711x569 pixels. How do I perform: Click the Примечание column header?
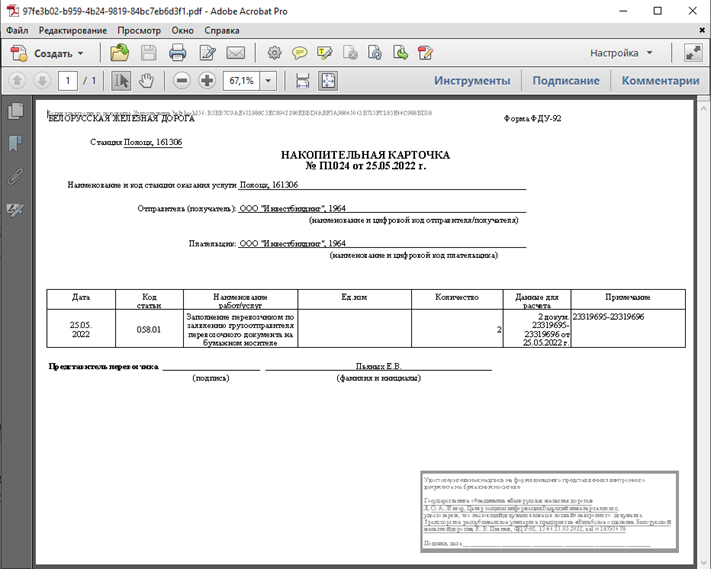pyautogui.click(x=628, y=297)
